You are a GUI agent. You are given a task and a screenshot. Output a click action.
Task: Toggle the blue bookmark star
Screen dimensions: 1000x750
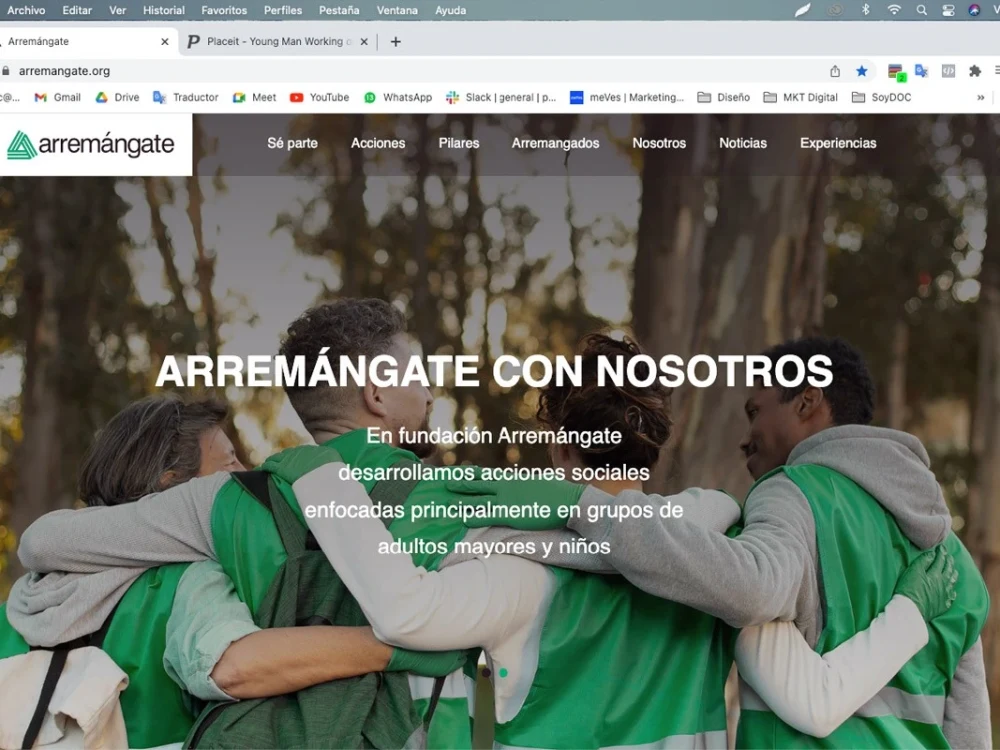pos(862,71)
